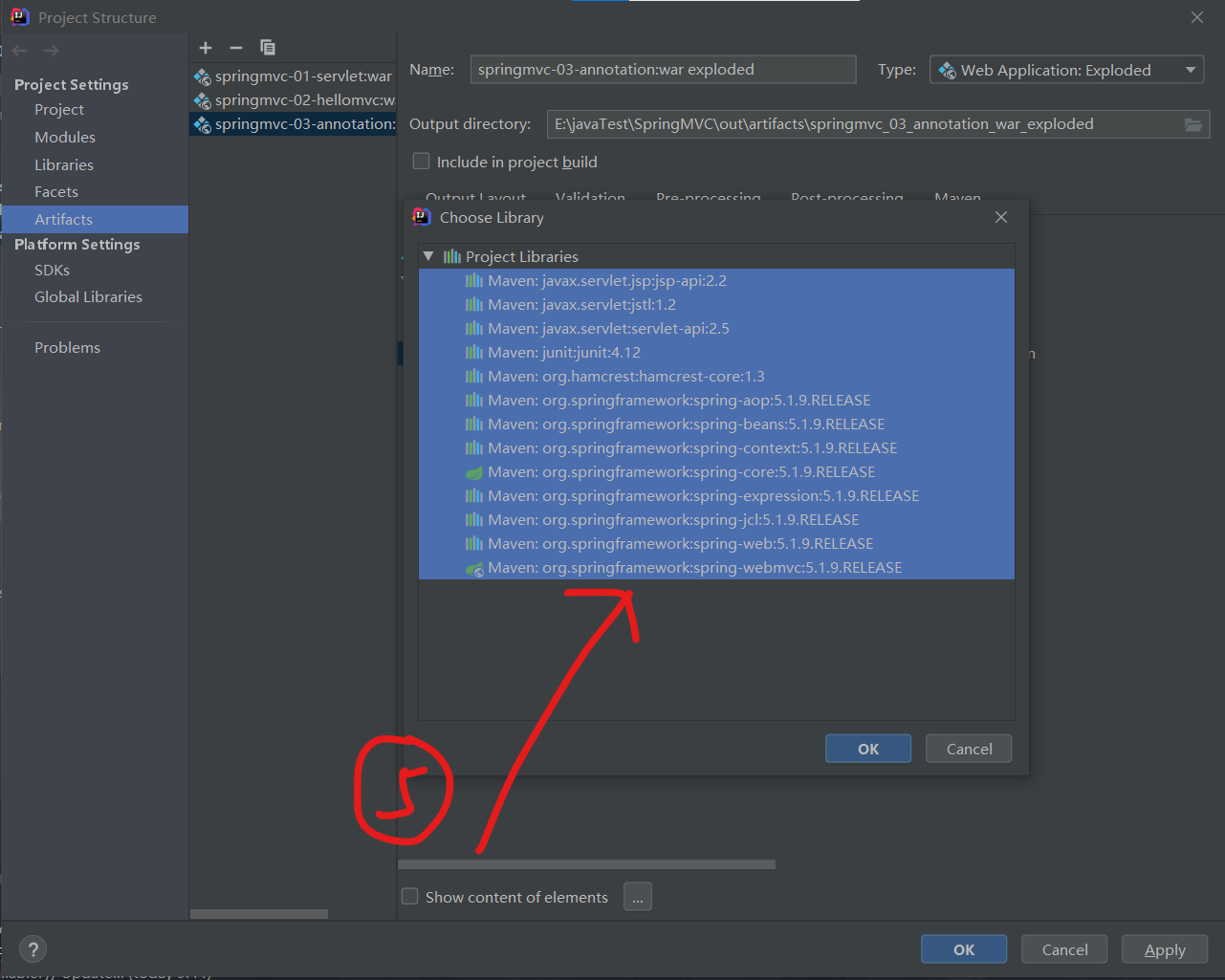
Task: Click the springmvc-01-servlet:war artifact icon
Action: pos(203,76)
